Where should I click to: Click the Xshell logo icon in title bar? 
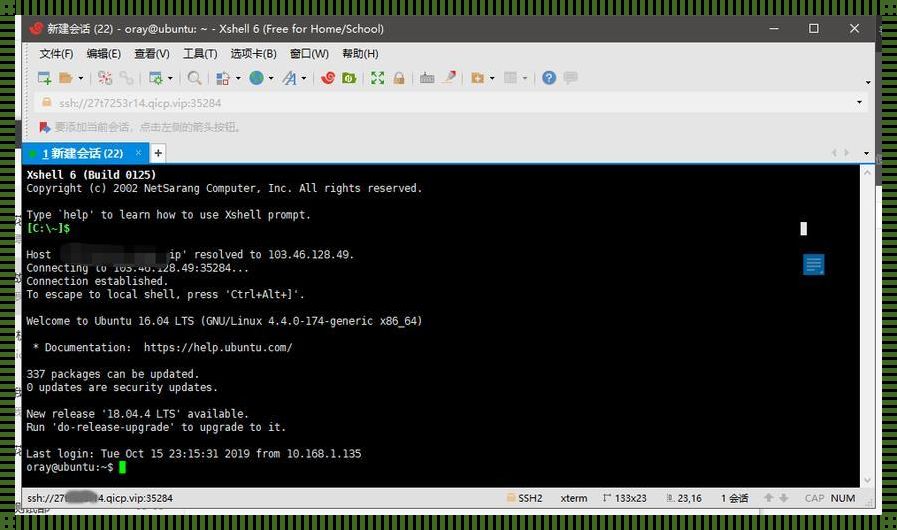[x=36, y=28]
